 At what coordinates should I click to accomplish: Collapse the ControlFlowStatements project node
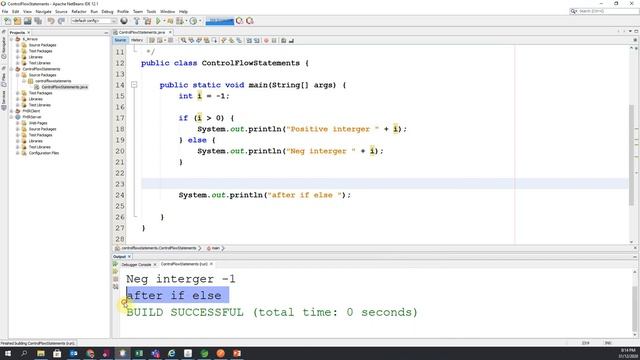click(x=11, y=69)
